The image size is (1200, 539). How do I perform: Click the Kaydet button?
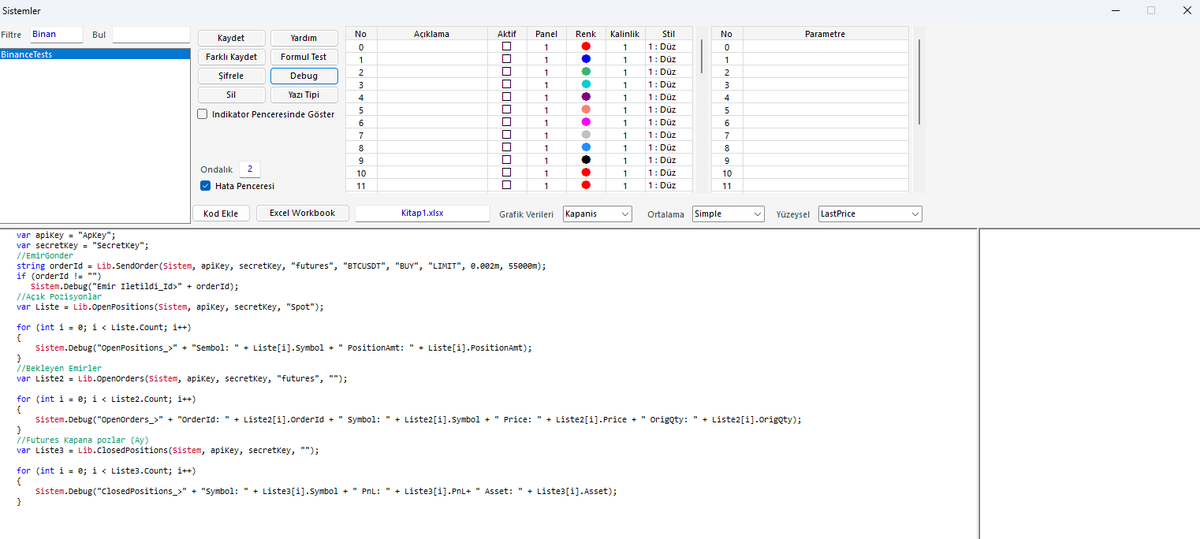(x=231, y=38)
